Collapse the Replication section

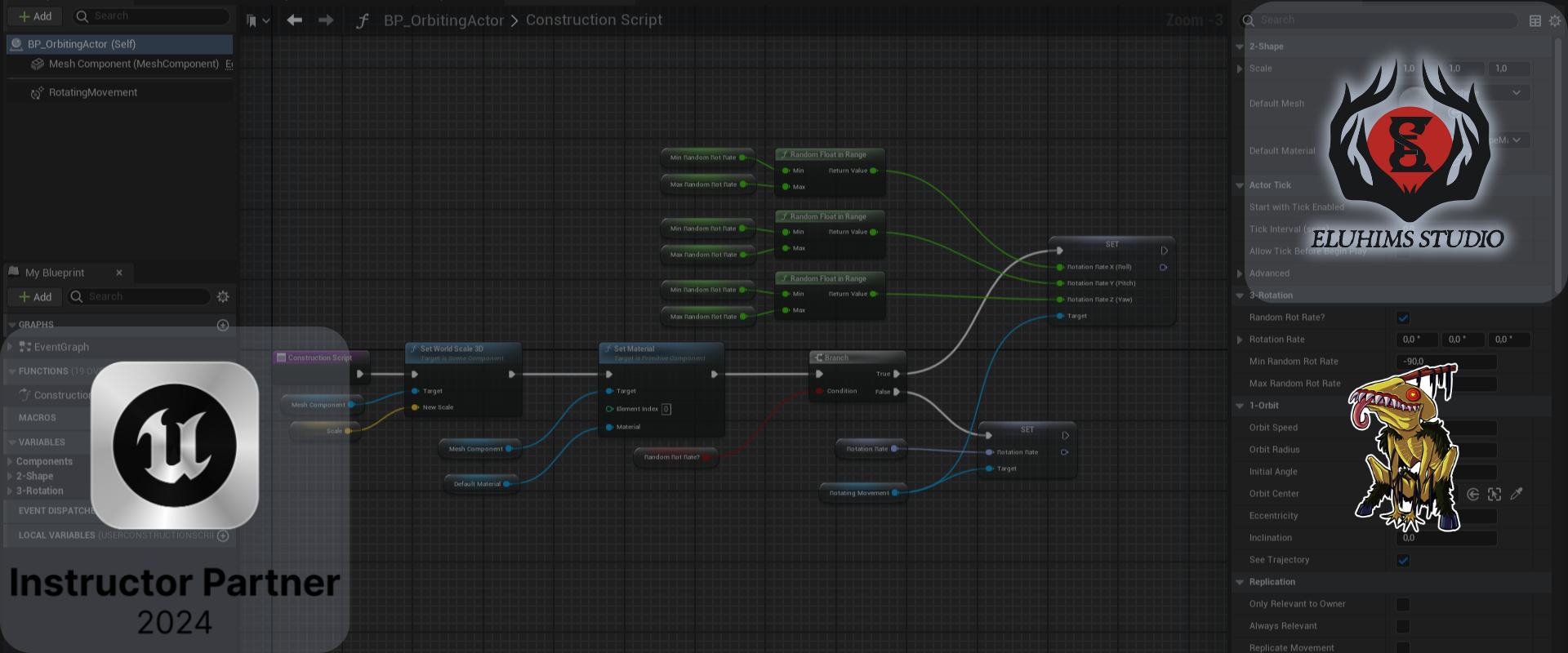pos(1240,582)
